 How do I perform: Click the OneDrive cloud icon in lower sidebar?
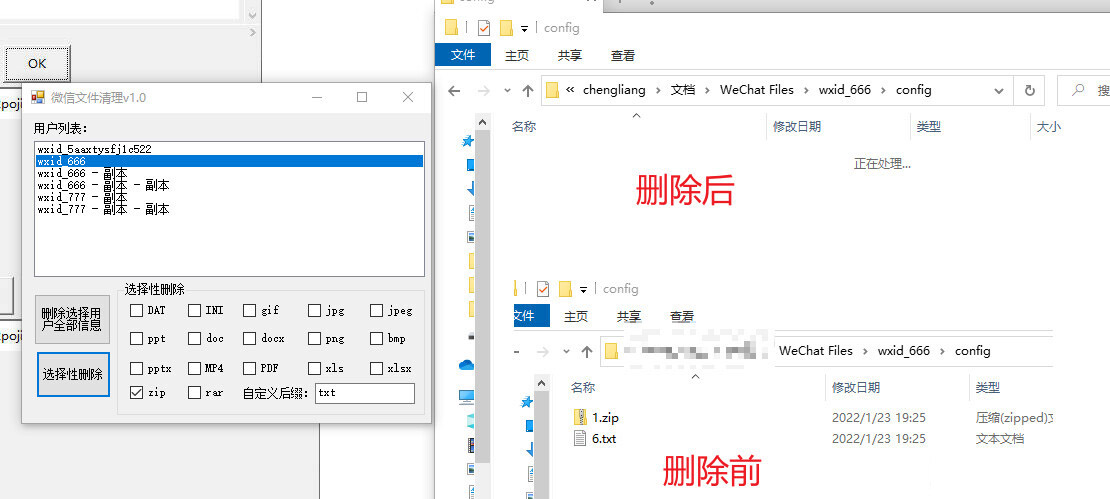[x=467, y=365]
